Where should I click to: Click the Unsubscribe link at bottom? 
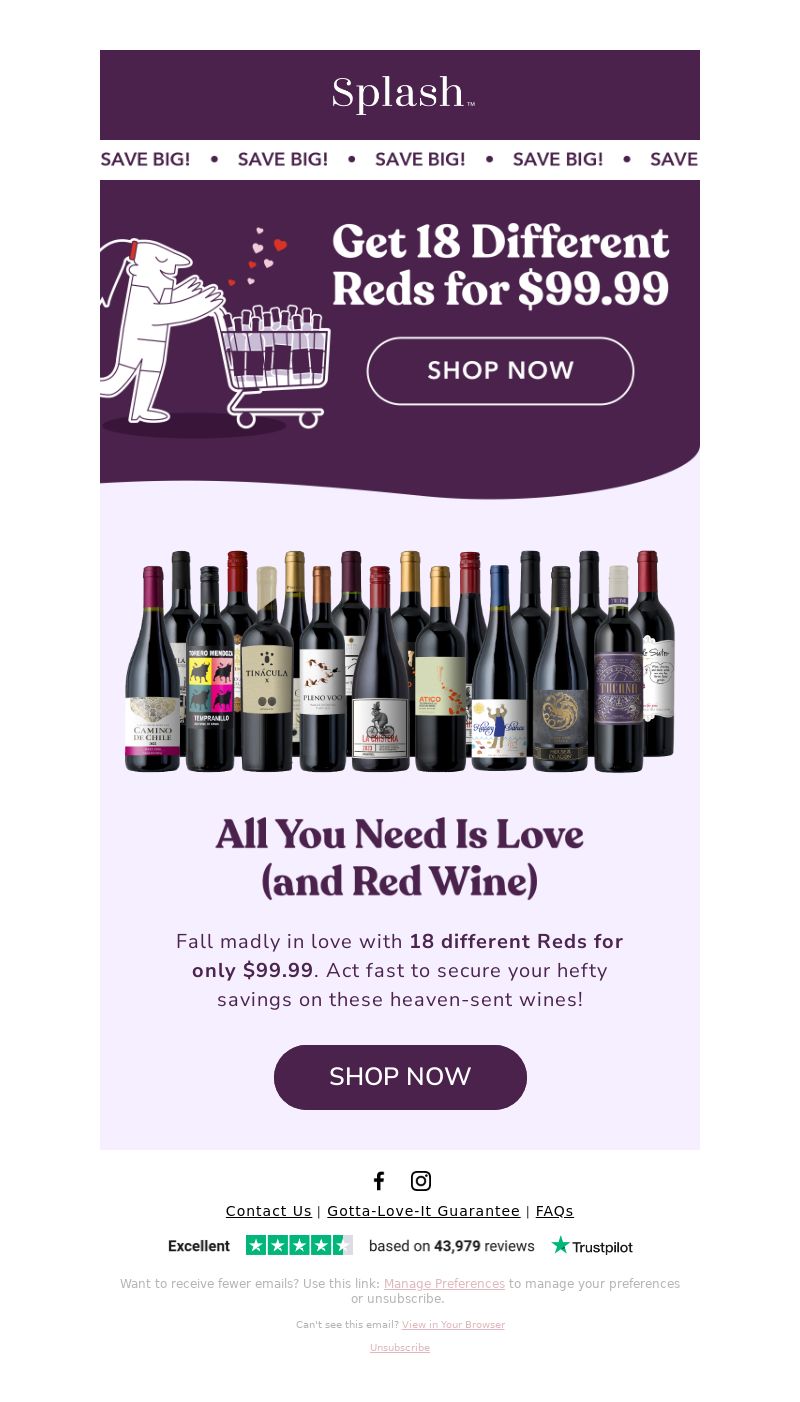400,1348
